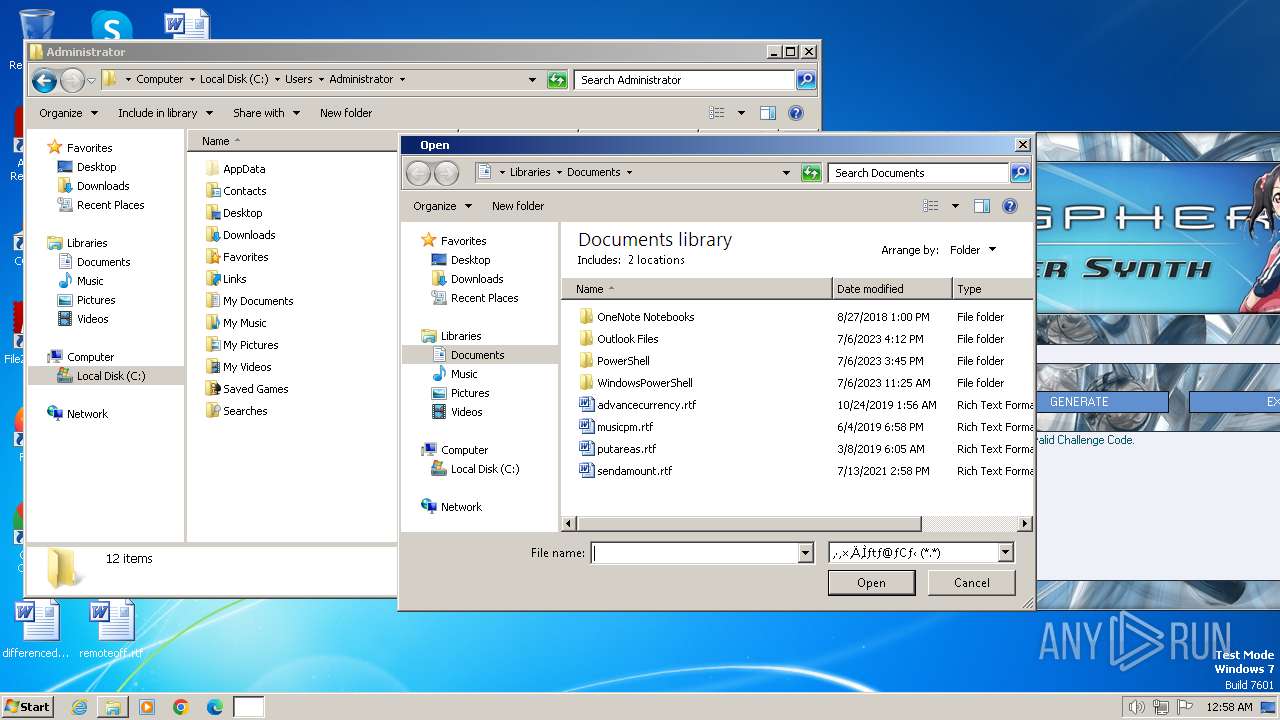Viewport: 1280px width, 720px height.
Task: Click the Open button
Action: click(x=870, y=583)
